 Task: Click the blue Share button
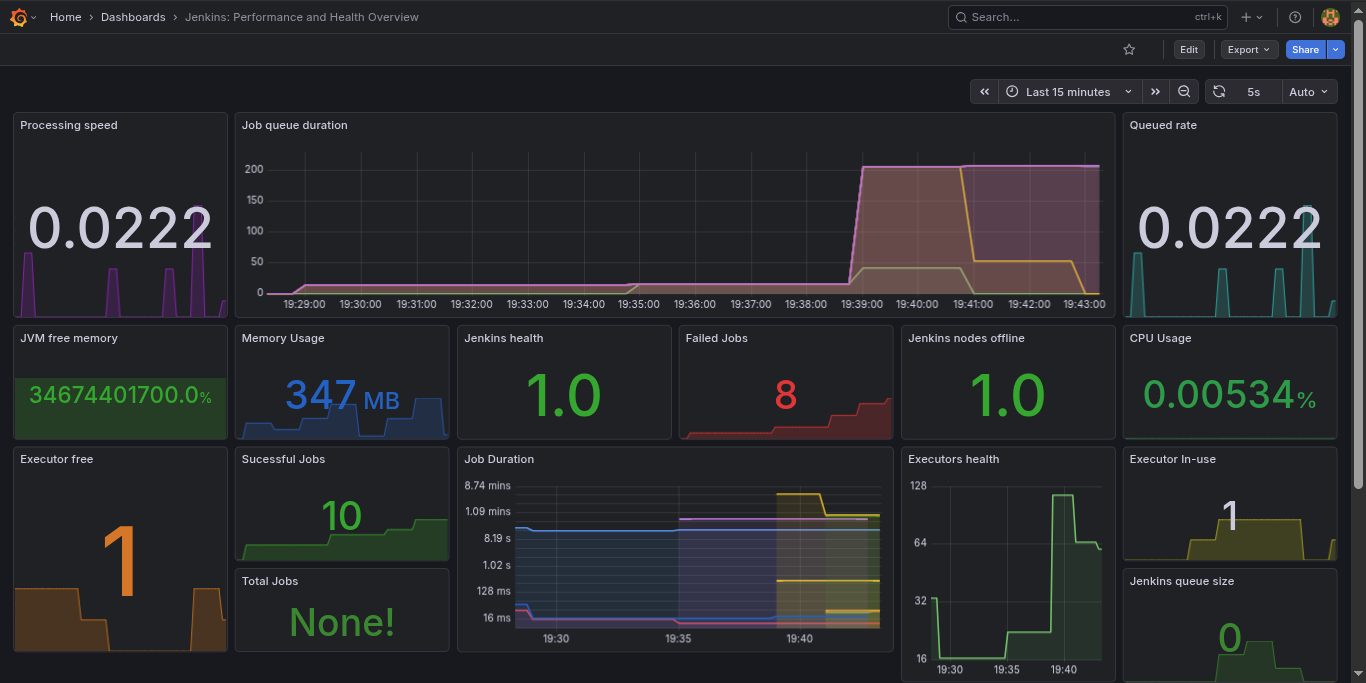1305,49
